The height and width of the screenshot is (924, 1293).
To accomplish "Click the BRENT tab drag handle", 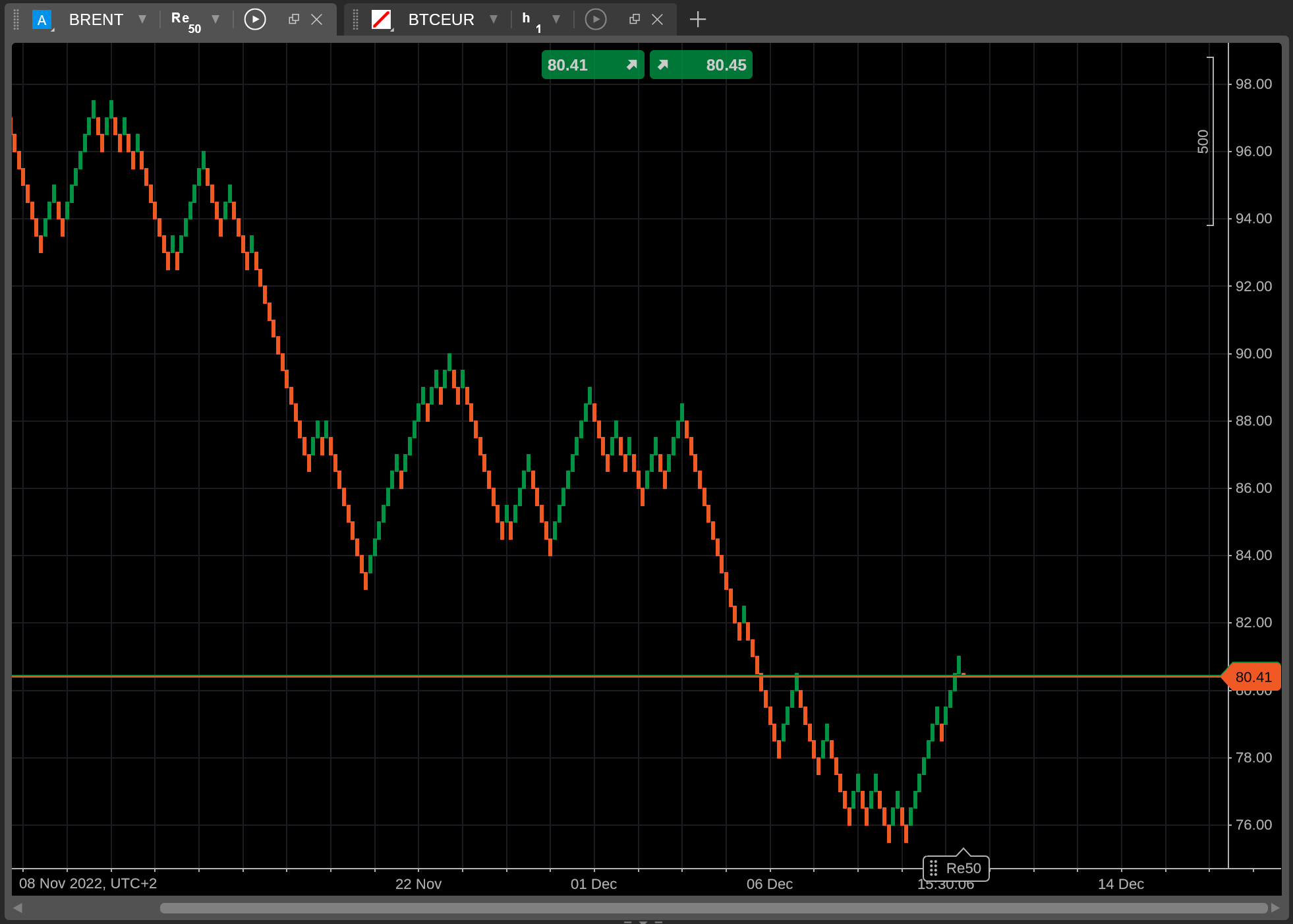I will (16, 20).
